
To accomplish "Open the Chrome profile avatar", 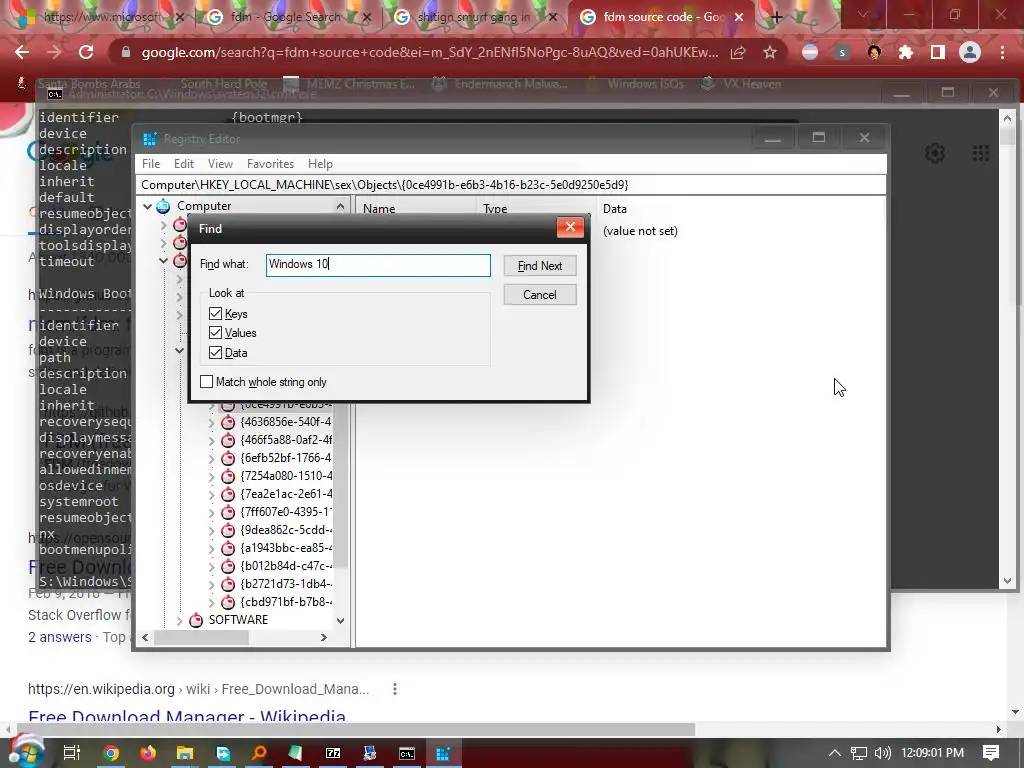I will point(970,52).
